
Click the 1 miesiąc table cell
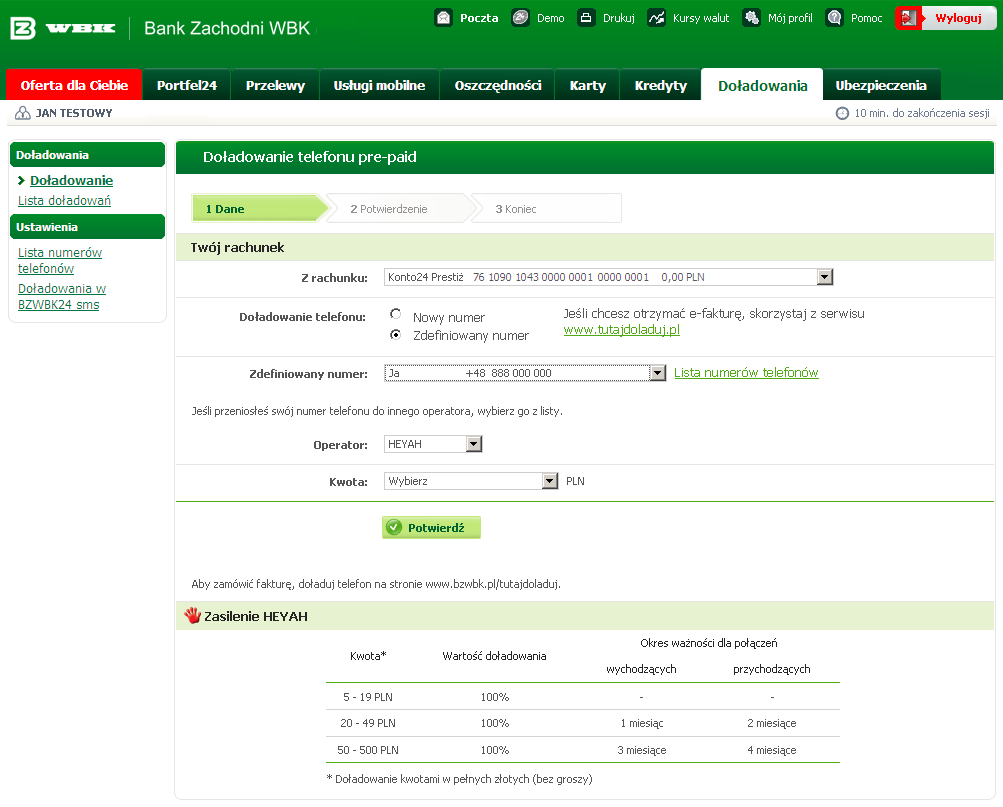click(642, 723)
